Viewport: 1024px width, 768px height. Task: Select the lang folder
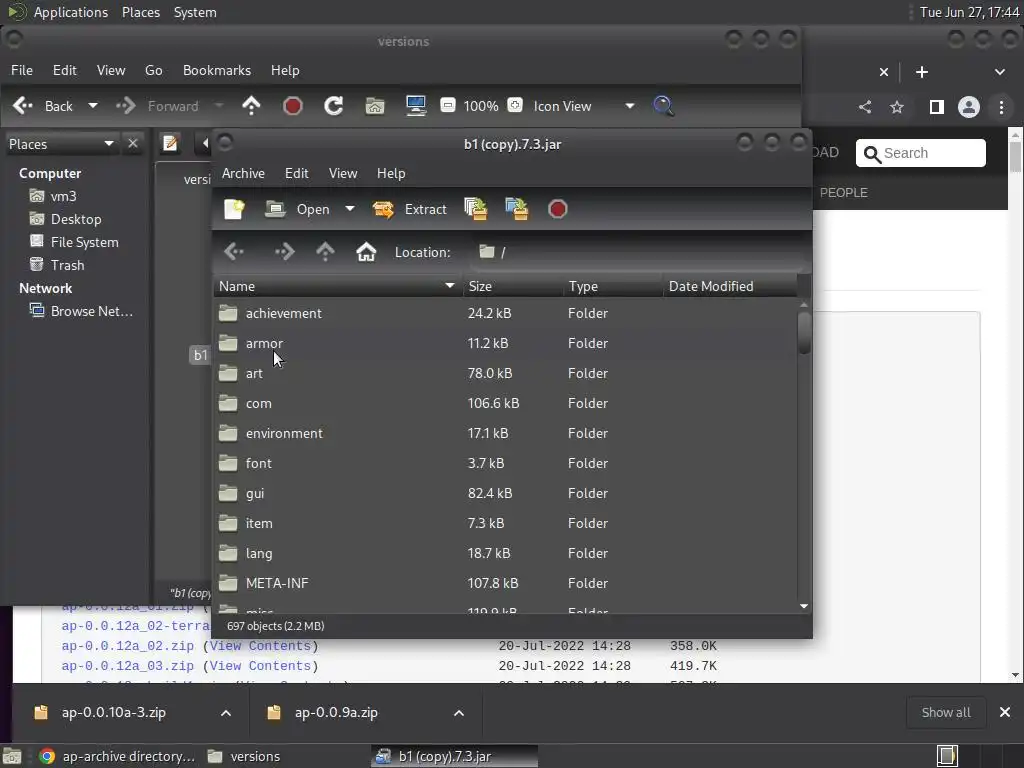(505, 554)
